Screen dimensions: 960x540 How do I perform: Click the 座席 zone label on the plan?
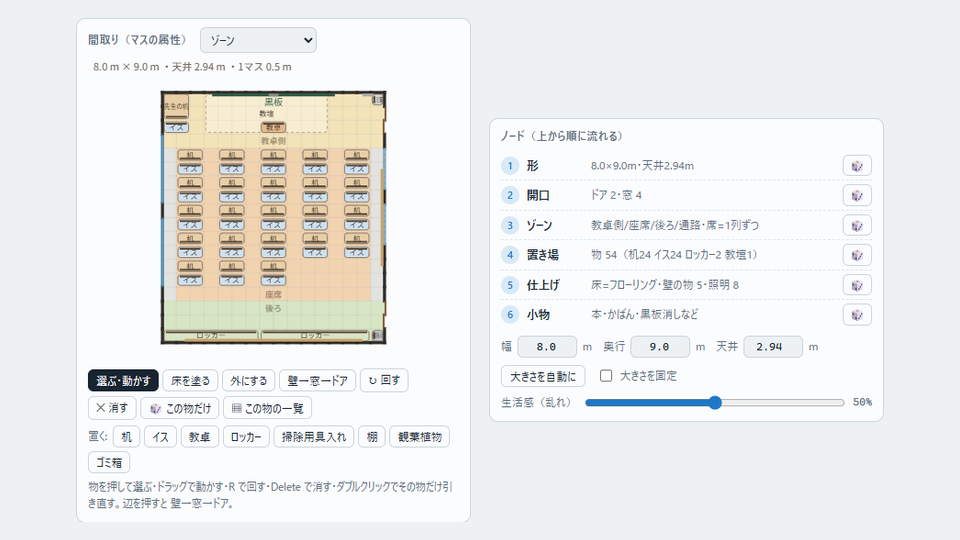click(x=273, y=294)
